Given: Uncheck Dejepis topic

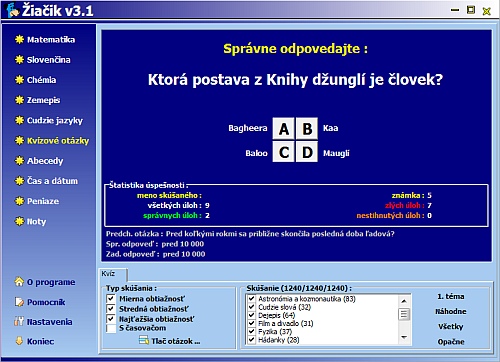Looking at the screenshot, I should (x=252, y=315).
